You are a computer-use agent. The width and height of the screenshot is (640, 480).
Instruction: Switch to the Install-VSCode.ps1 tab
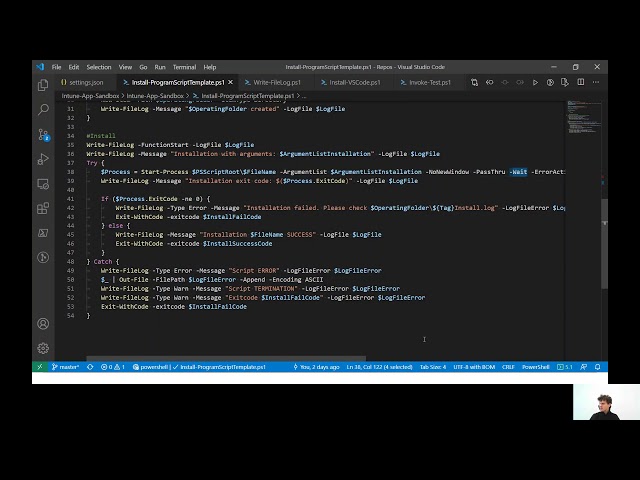pos(355,82)
